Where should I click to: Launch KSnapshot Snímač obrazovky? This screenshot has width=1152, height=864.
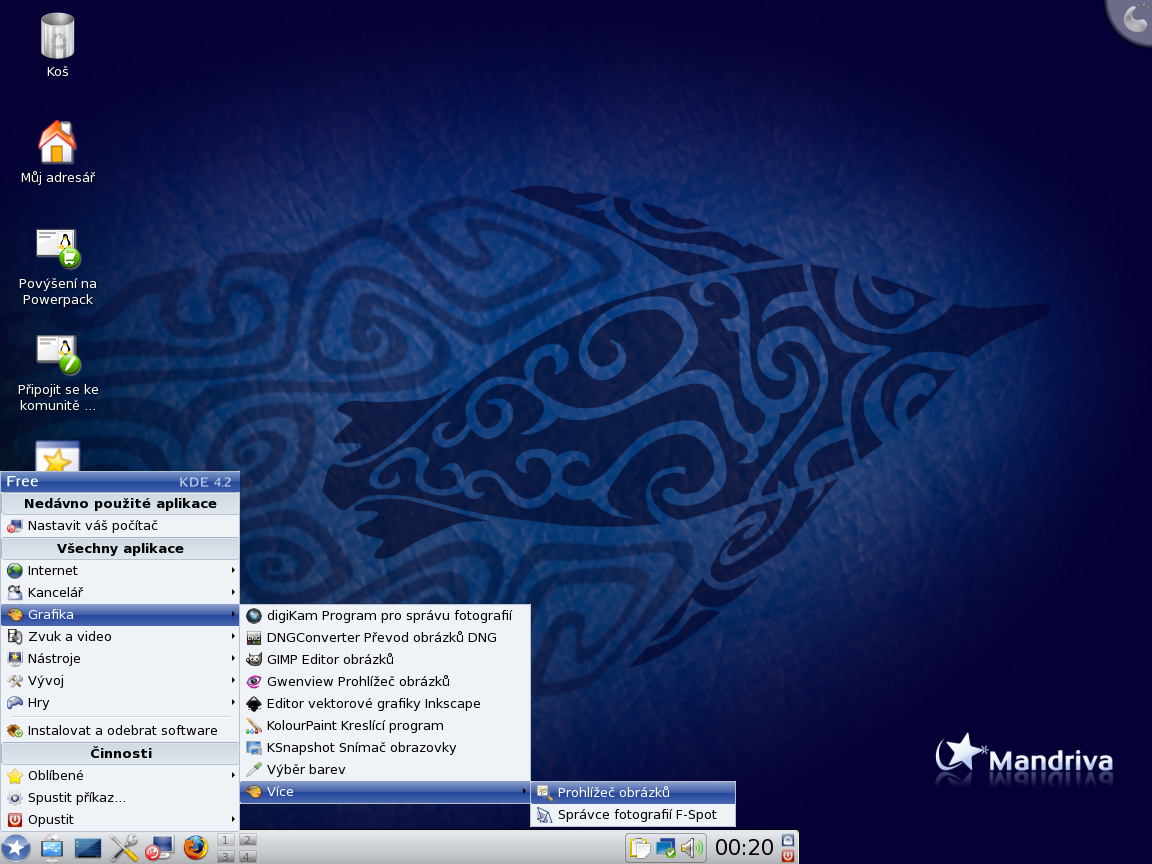tap(385, 748)
